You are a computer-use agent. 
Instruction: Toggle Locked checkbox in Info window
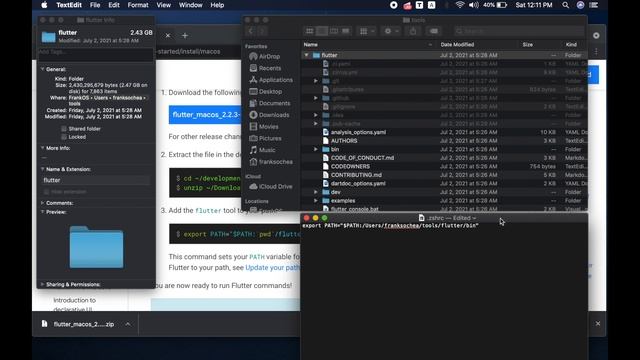63,137
